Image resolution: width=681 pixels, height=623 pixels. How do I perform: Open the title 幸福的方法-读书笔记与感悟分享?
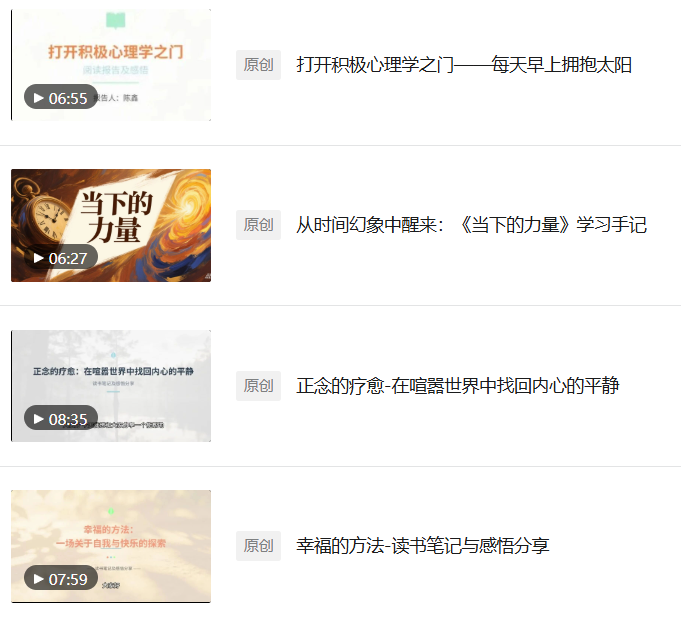point(423,546)
